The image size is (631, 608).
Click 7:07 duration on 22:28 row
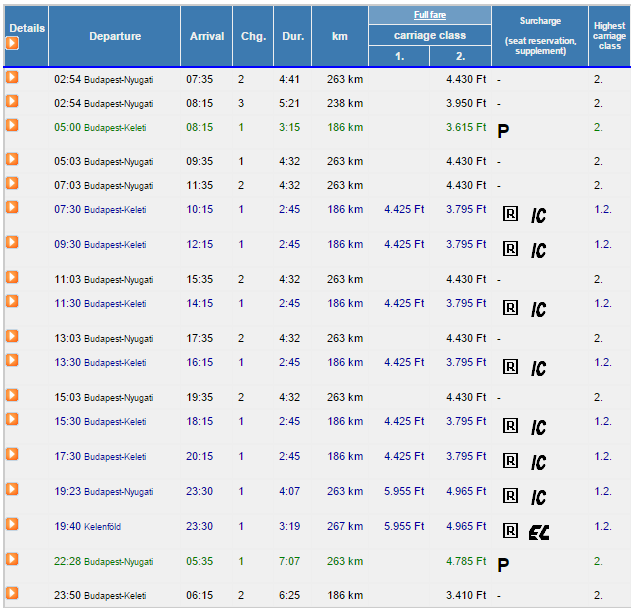[x=289, y=561]
